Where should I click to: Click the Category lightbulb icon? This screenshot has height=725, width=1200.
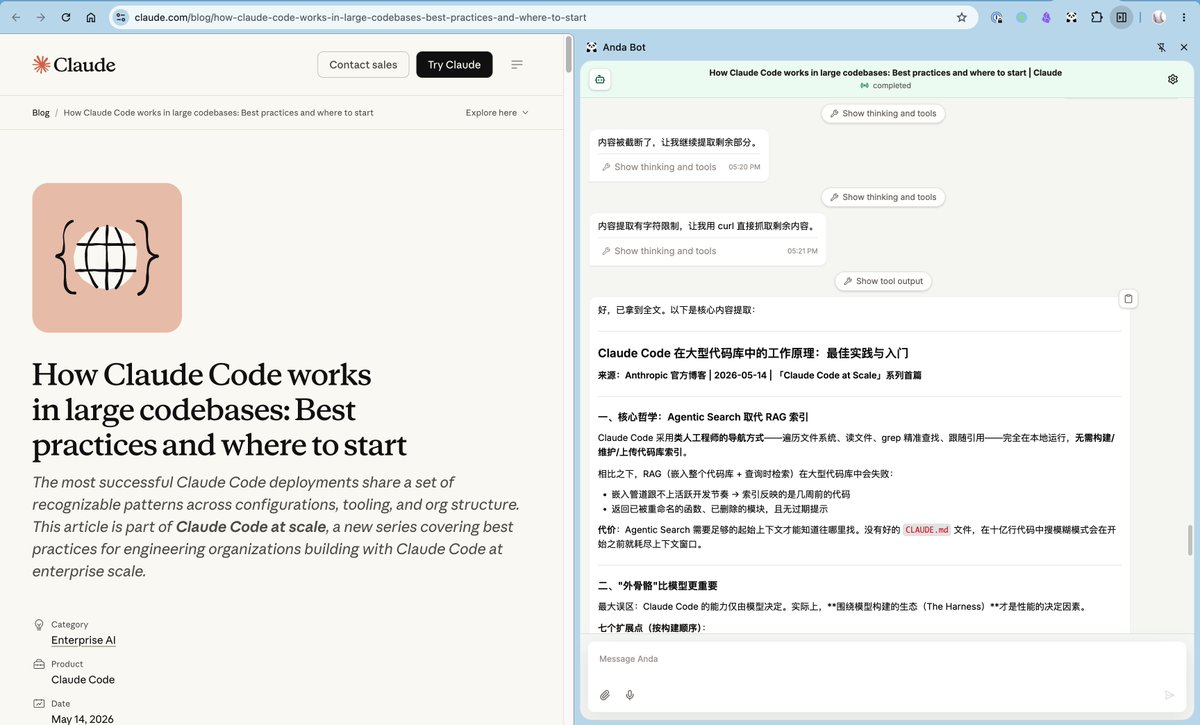coord(39,624)
